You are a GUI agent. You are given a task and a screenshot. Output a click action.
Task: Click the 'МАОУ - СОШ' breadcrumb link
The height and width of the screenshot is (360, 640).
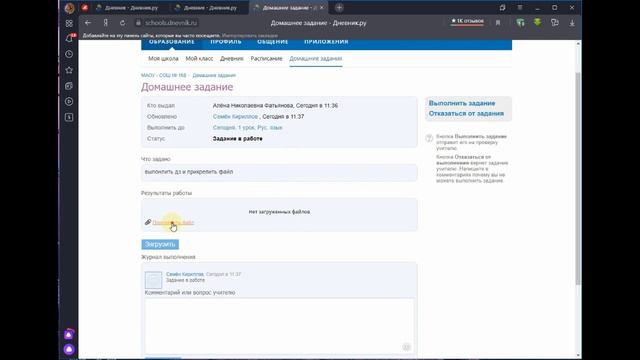coord(164,75)
